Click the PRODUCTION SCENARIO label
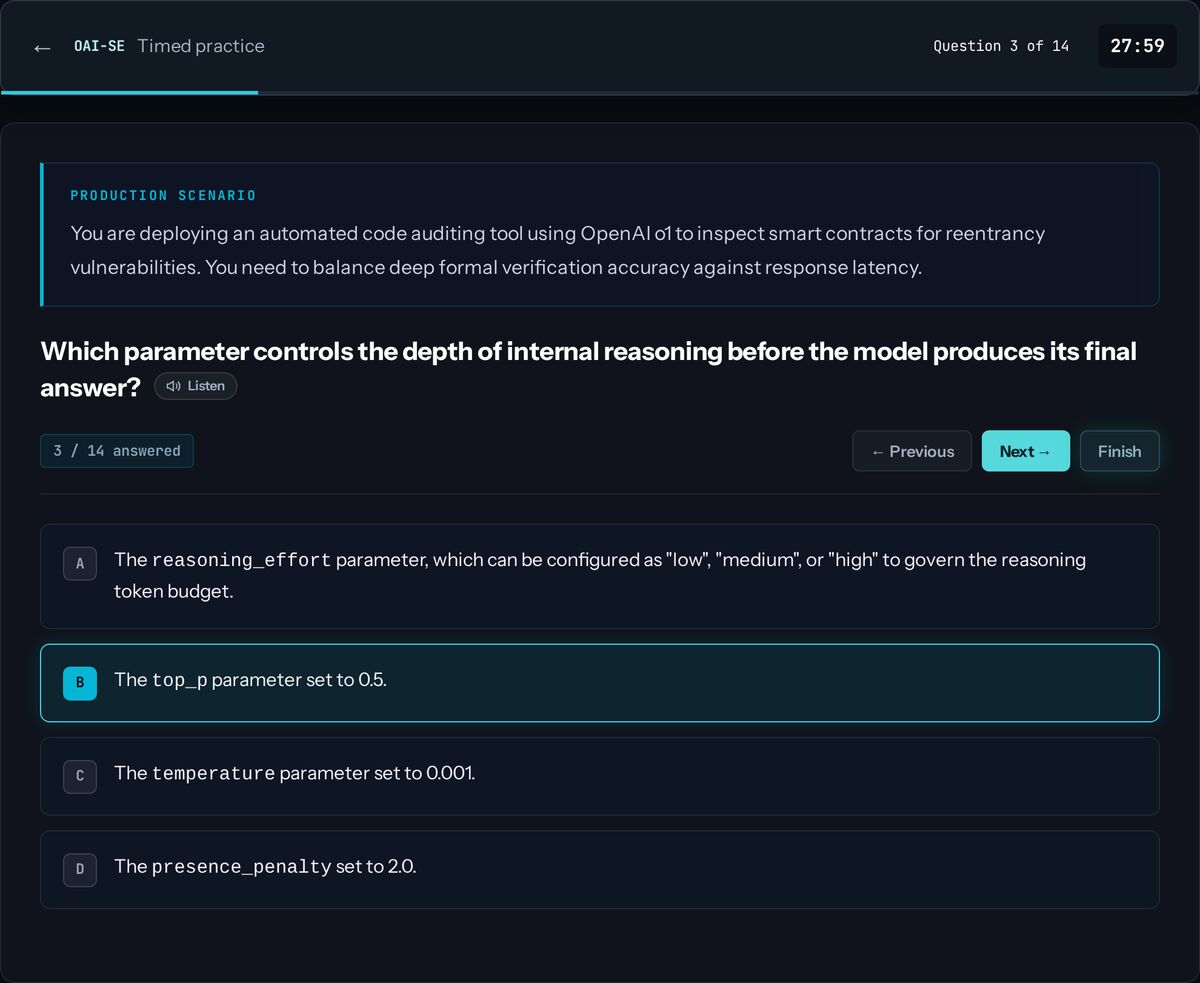This screenshot has width=1200, height=983. (x=163, y=195)
